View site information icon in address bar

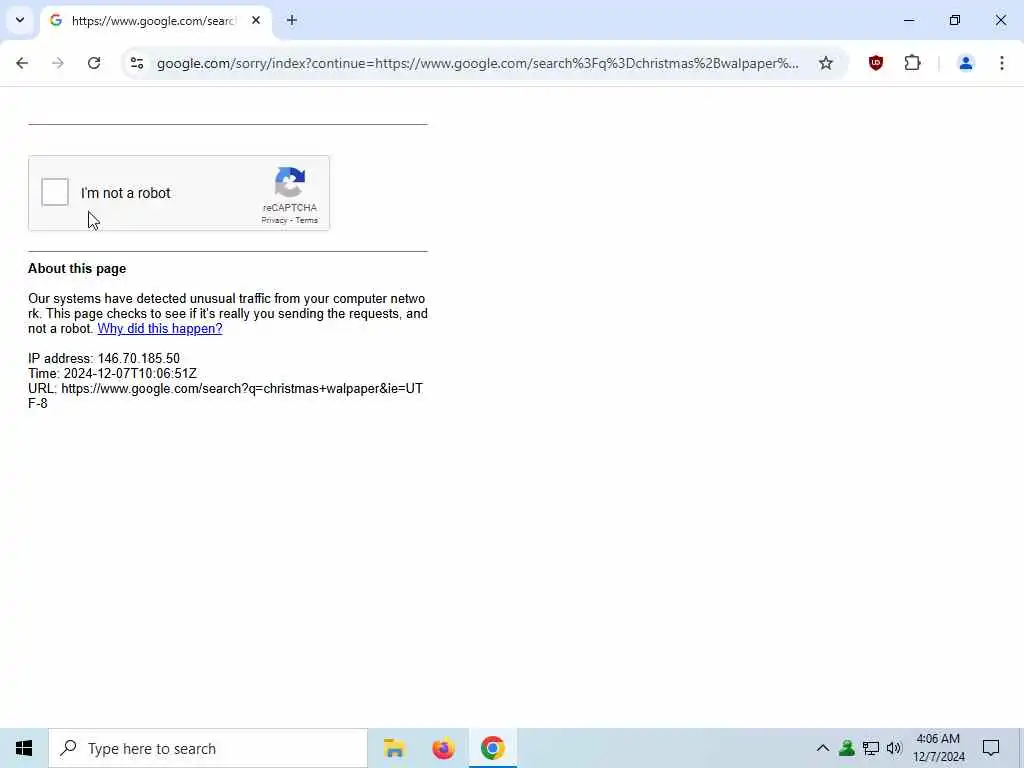click(136, 63)
